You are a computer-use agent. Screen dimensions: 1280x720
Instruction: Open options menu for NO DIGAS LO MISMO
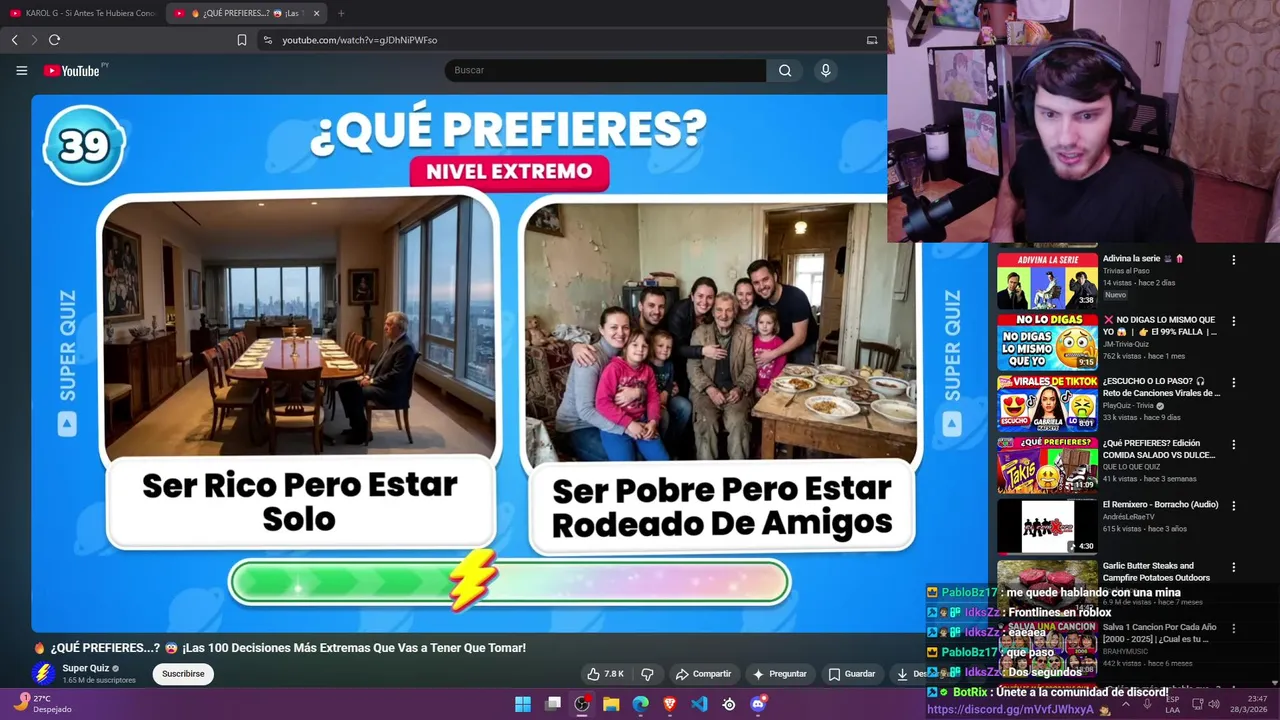click(x=1233, y=321)
